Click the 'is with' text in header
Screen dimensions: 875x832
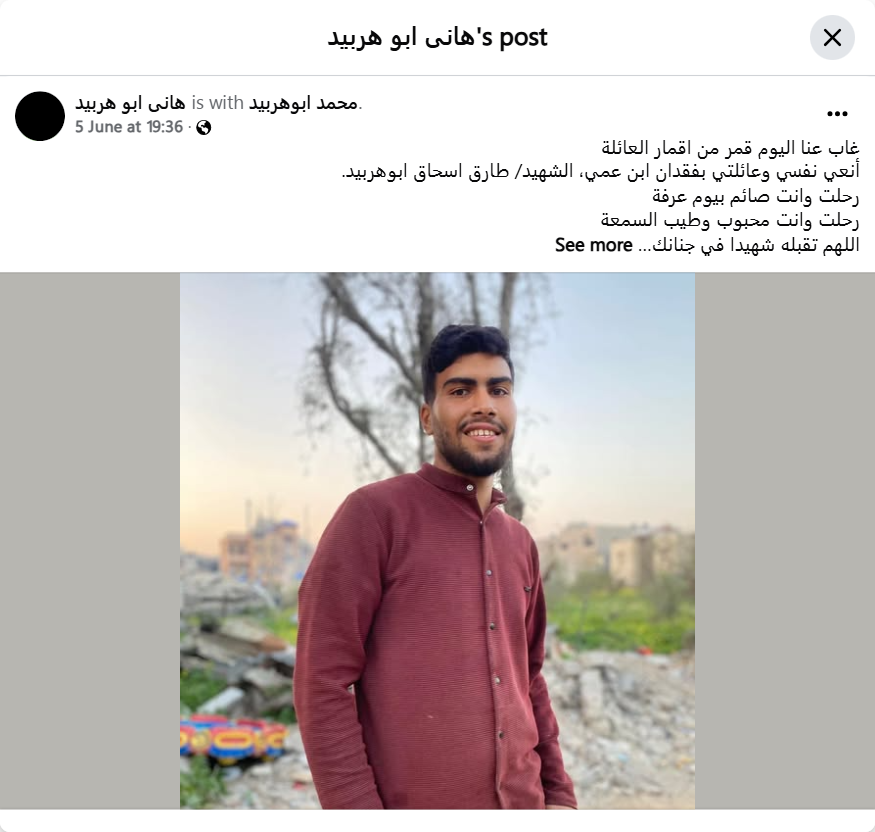(217, 103)
